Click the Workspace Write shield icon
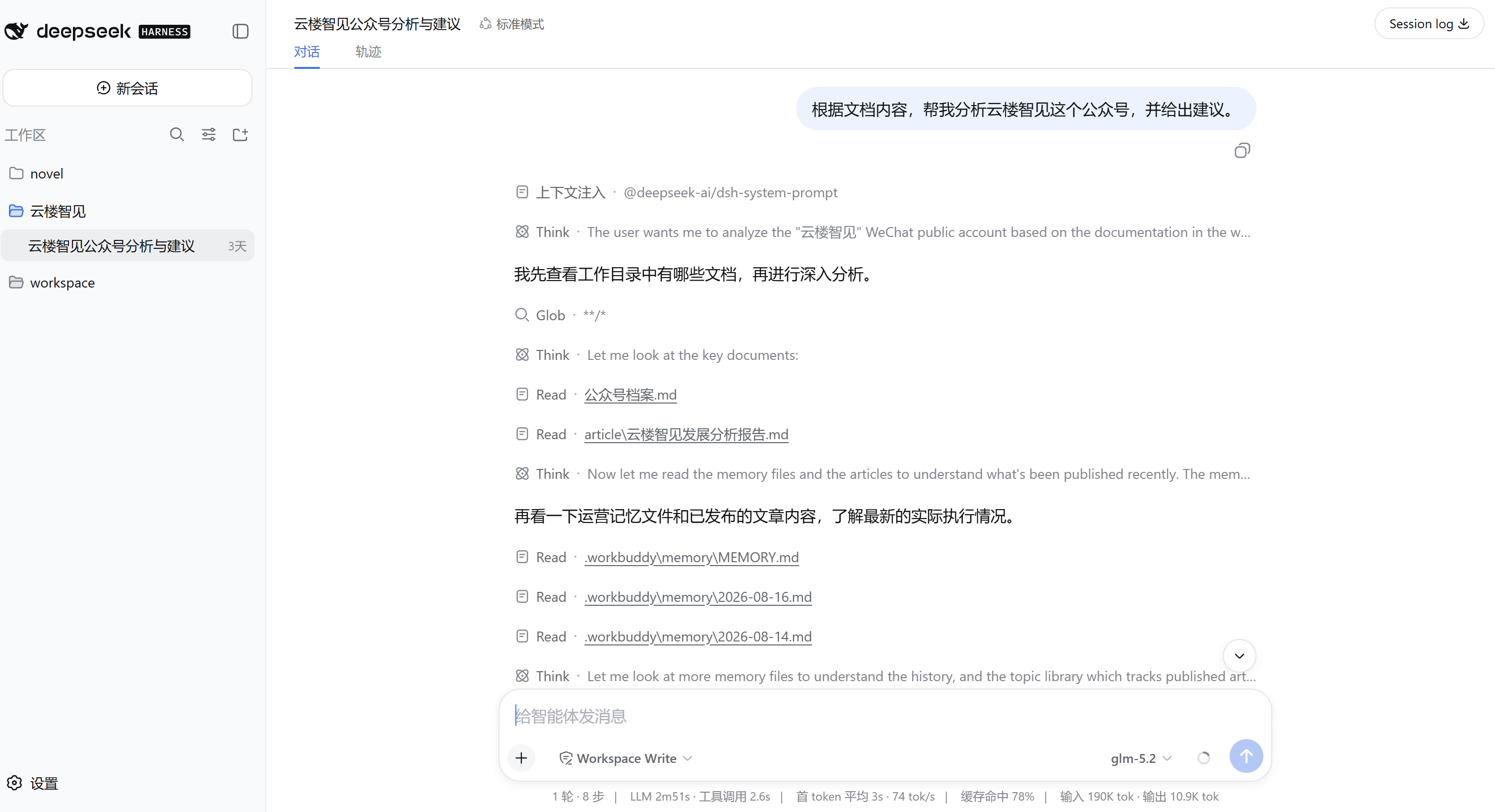 (x=565, y=758)
